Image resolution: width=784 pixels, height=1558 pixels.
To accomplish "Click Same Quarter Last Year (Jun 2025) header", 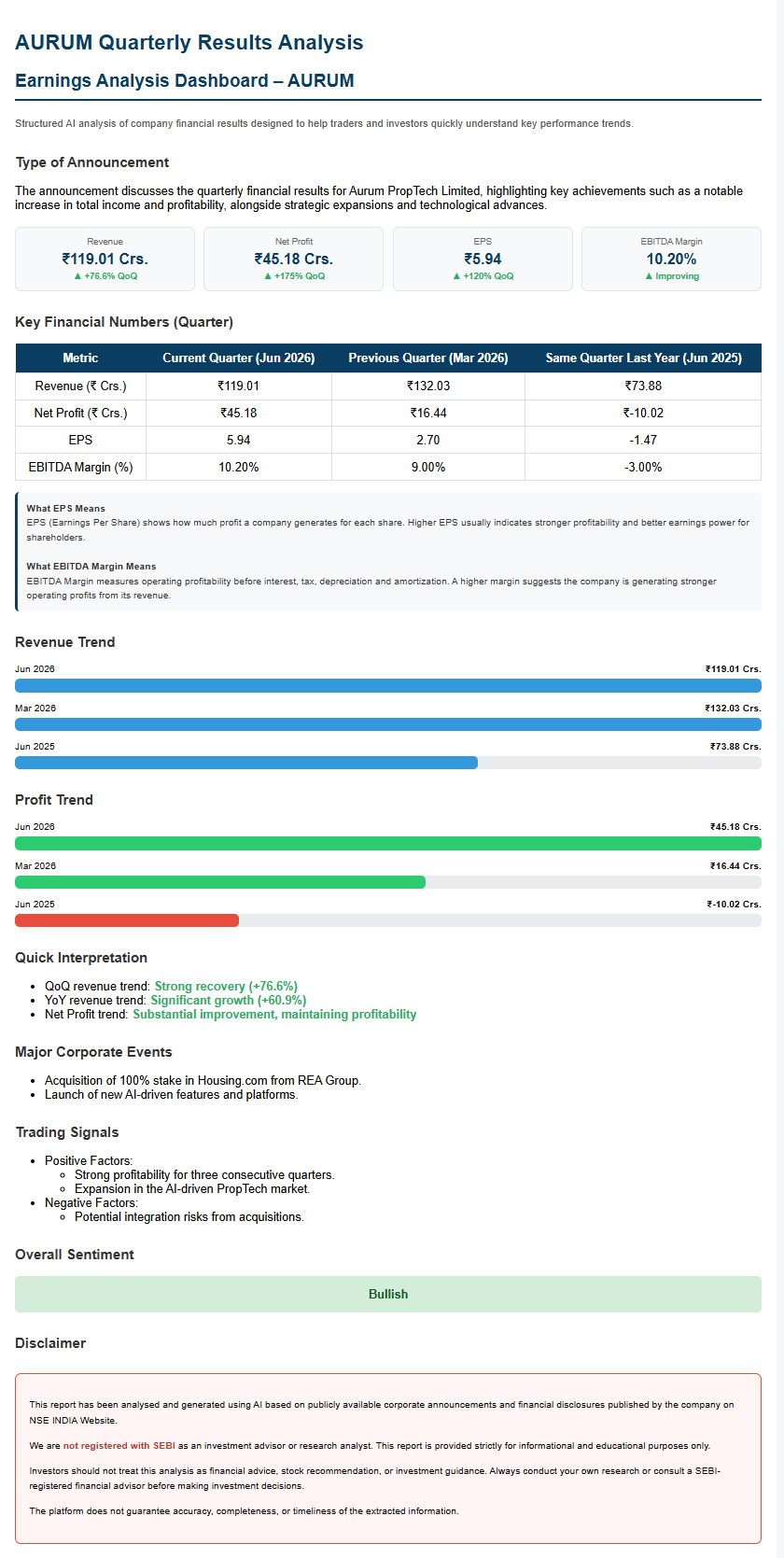I will (x=643, y=358).
